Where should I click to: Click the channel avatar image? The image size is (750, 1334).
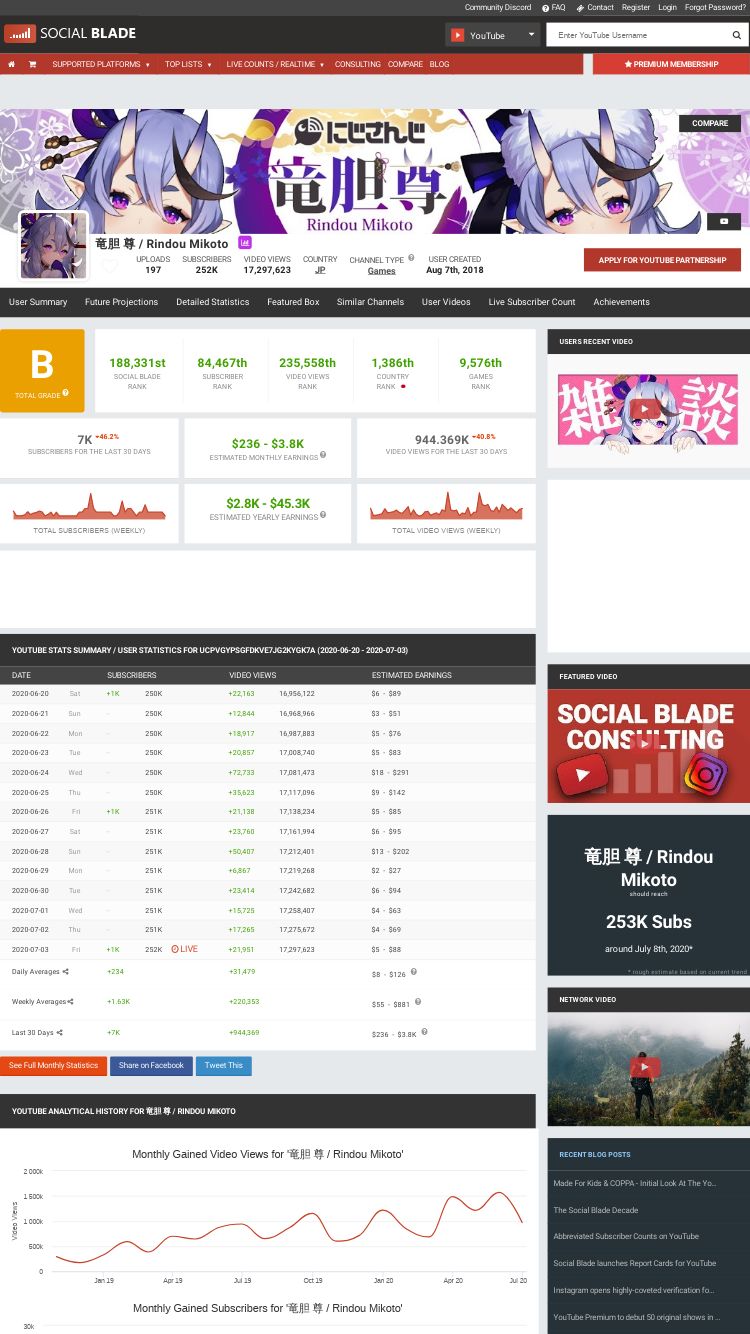click(x=53, y=245)
